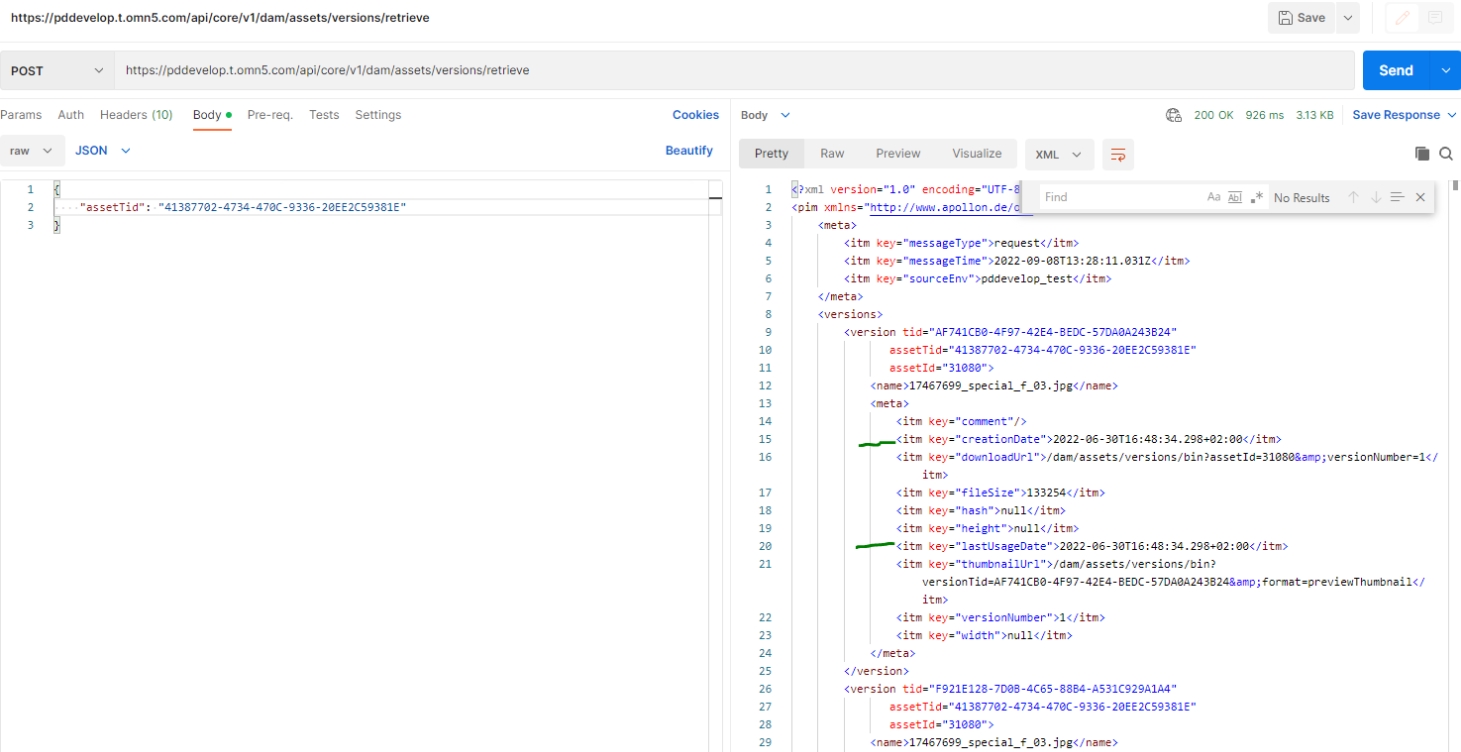Toggle line wrap in response viewer

(x=1118, y=154)
